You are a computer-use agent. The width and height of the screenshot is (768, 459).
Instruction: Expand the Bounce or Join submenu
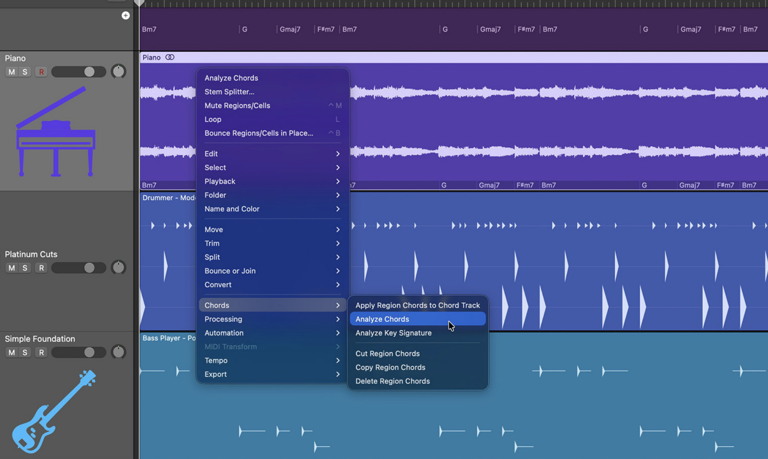point(272,270)
